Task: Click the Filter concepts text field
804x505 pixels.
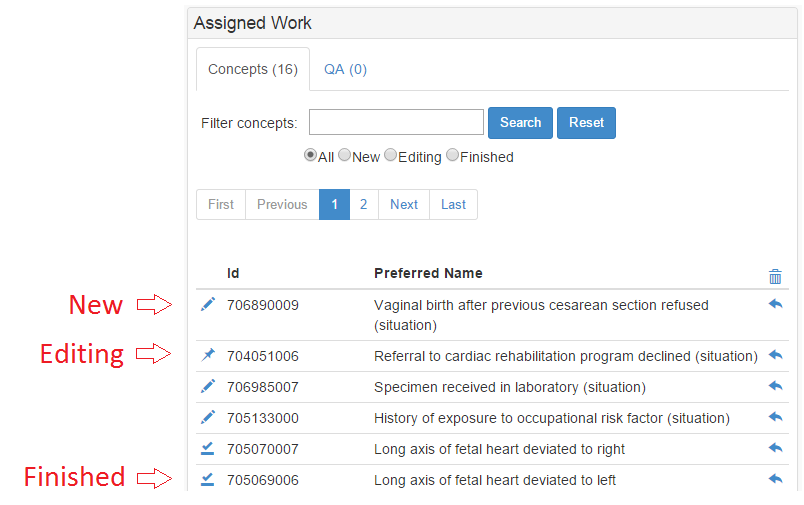Action: click(396, 122)
